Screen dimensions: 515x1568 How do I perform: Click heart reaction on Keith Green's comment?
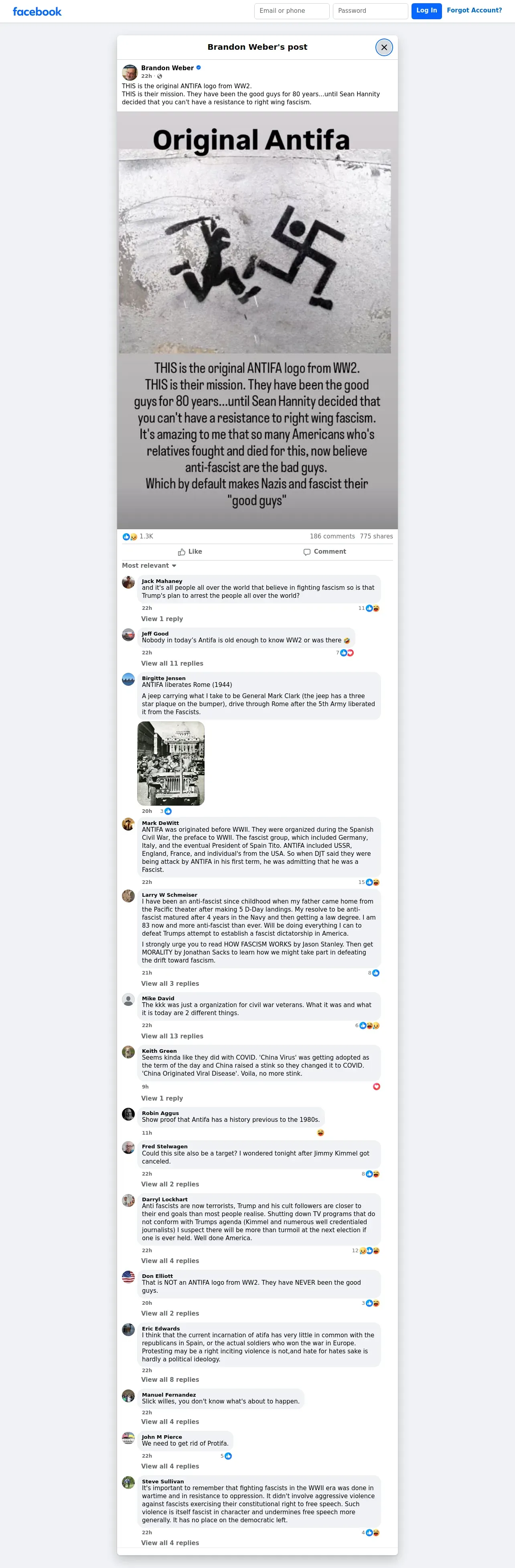[x=376, y=1087]
